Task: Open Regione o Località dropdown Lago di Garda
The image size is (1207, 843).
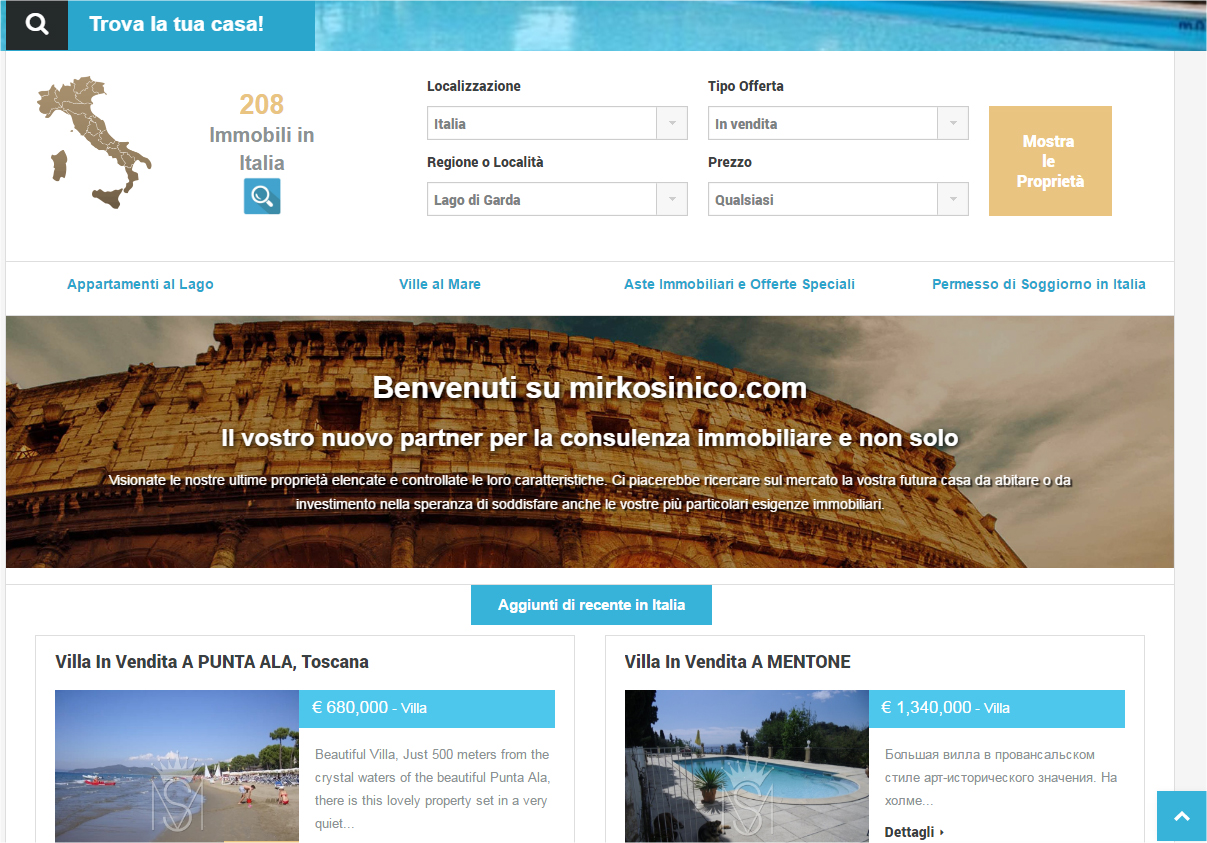Action: pos(557,199)
